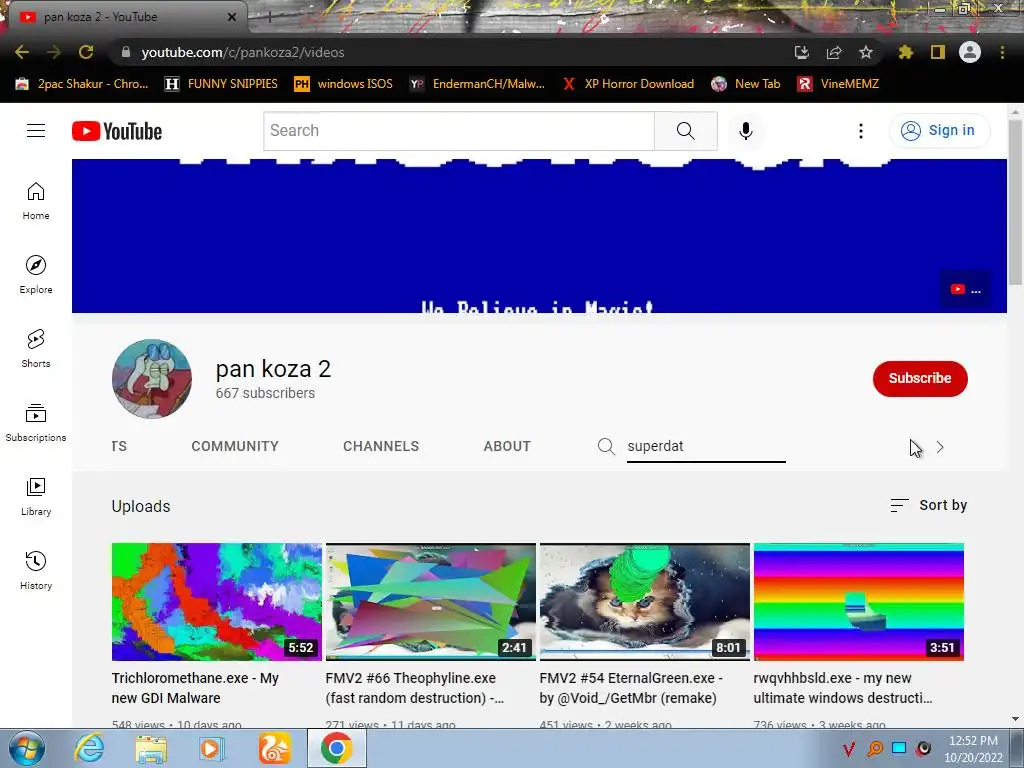Screen dimensions: 1024x768
Task: Open the XP Horror Download bookmark
Action: pos(628,84)
